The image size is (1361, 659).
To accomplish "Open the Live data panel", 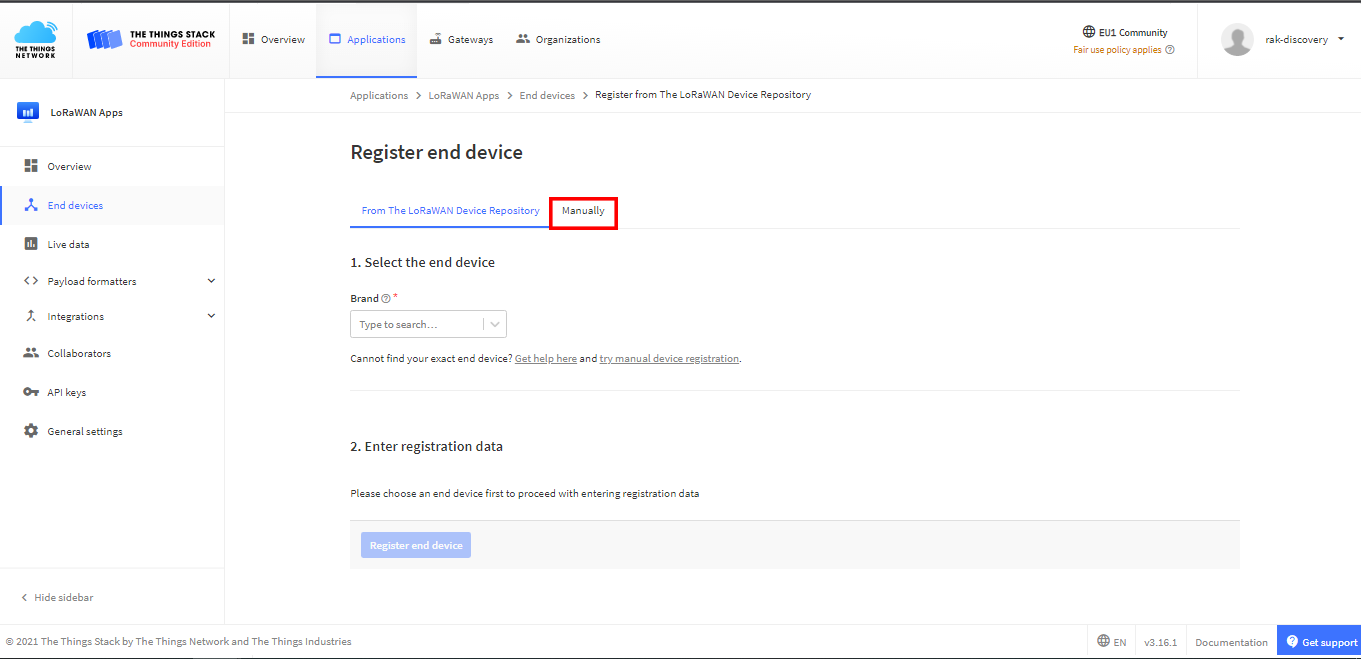I will click(70, 243).
